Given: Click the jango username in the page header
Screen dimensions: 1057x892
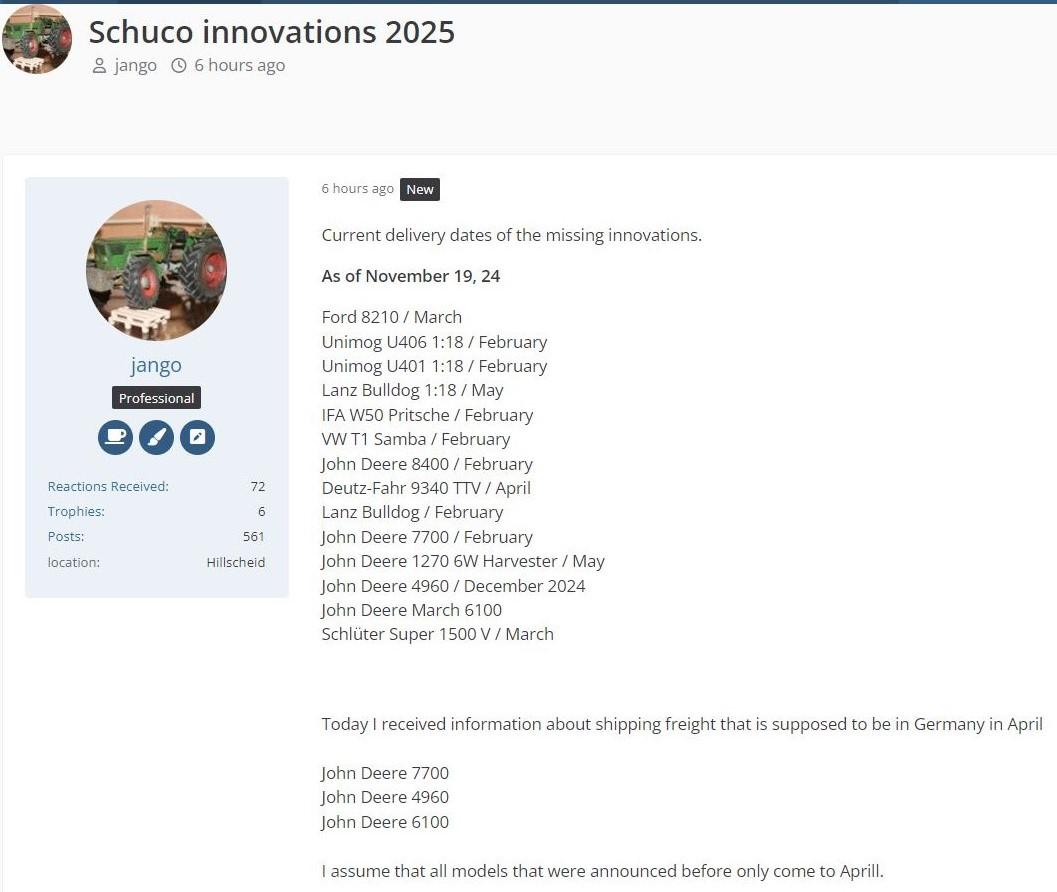Looking at the screenshot, I should pos(136,65).
